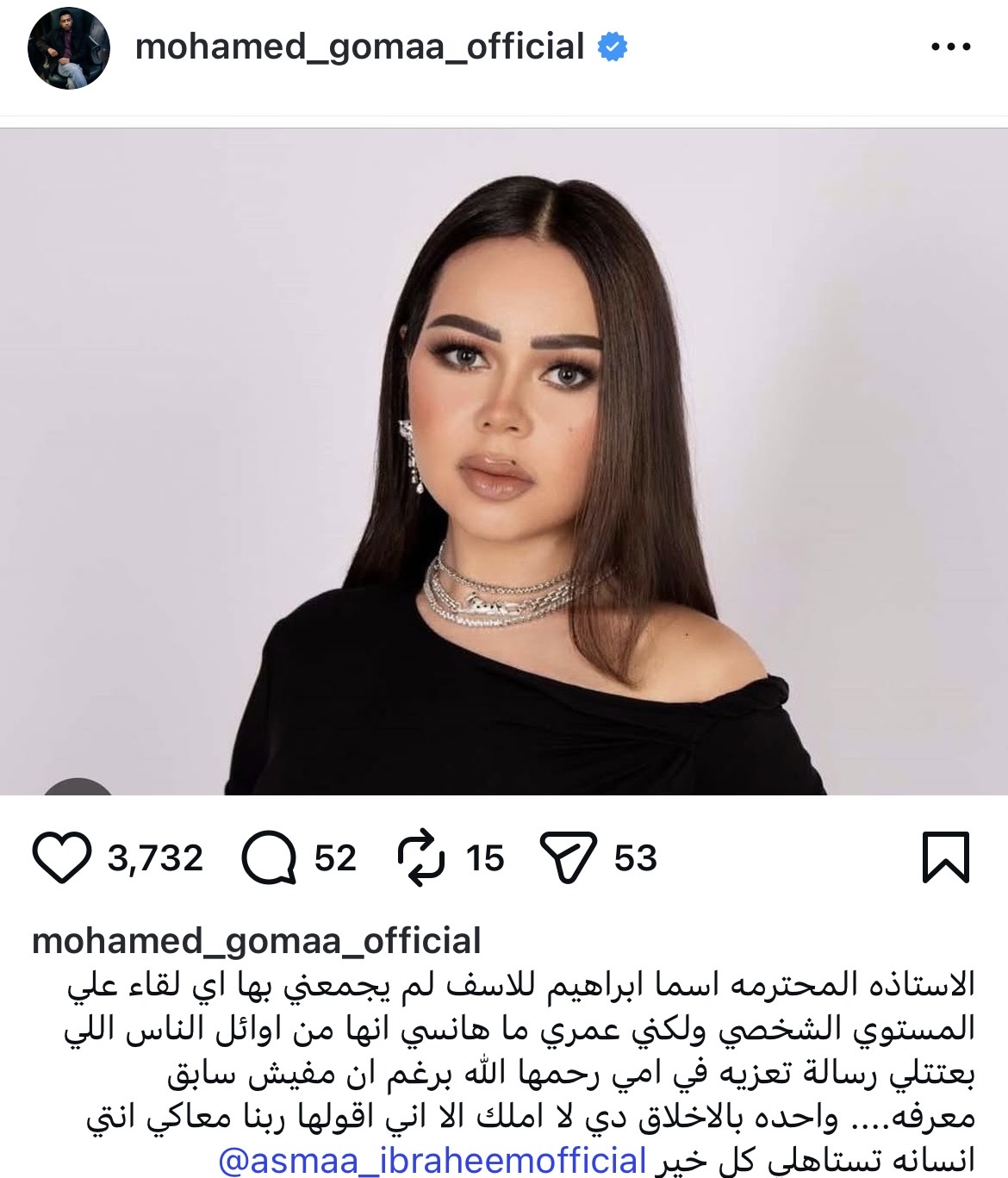Save the post with the bookmark icon
The width and height of the screenshot is (1008, 1178).
(946, 857)
